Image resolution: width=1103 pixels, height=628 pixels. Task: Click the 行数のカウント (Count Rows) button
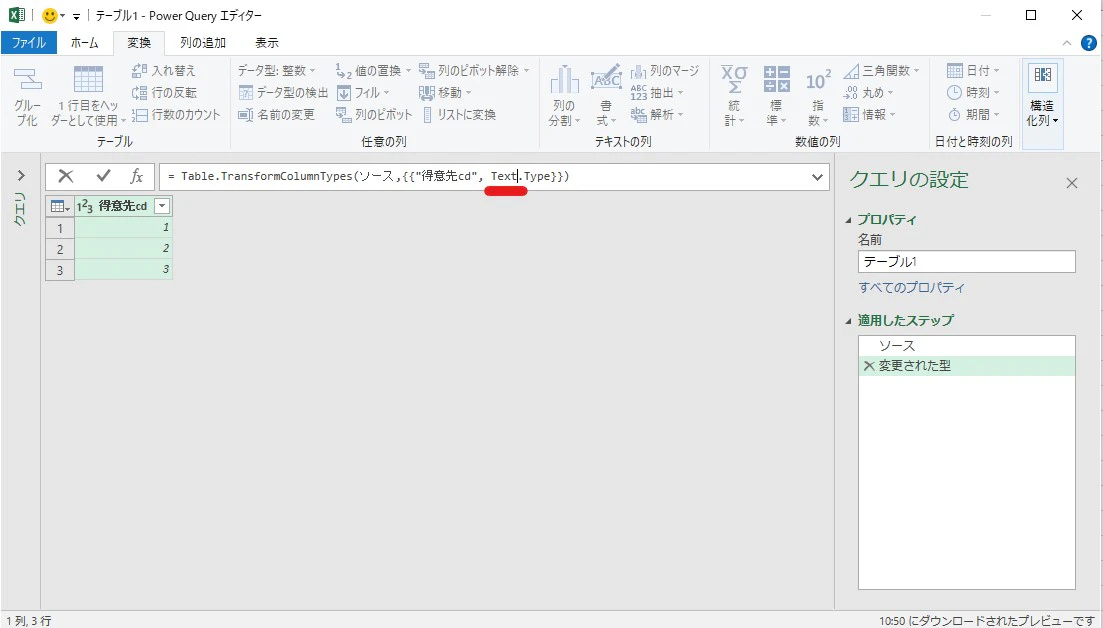[176, 115]
